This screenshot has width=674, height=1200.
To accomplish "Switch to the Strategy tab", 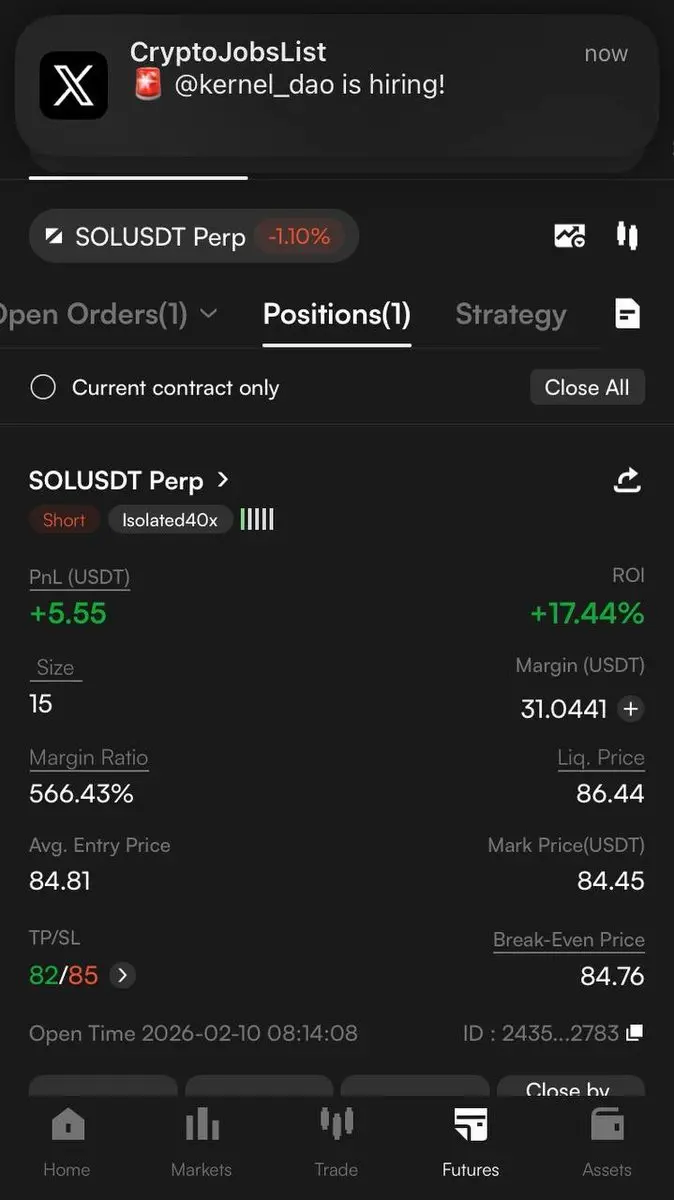I will click(x=511, y=314).
